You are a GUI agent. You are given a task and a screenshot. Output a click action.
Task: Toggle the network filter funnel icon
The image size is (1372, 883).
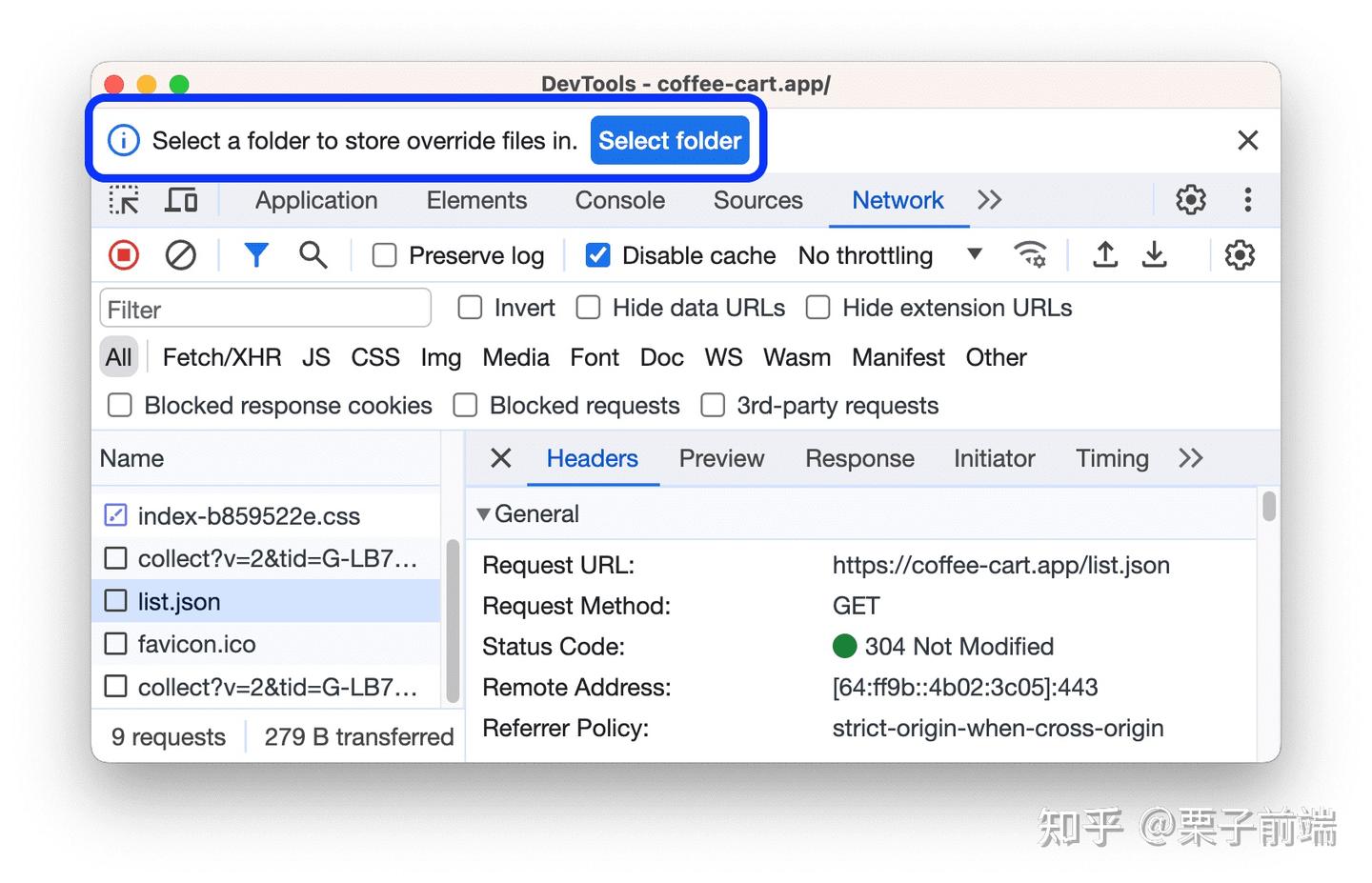[x=256, y=255]
